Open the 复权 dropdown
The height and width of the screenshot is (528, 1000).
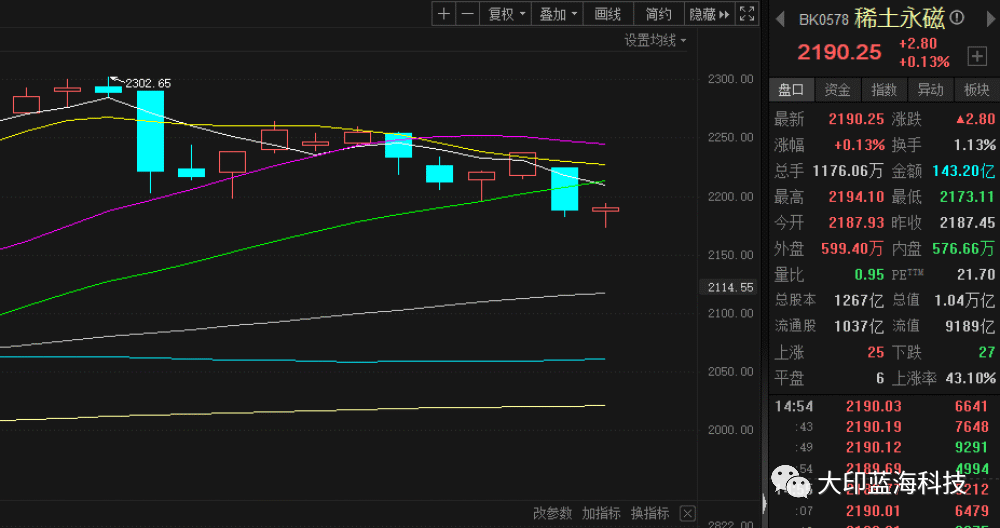click(x=505, y=14)
